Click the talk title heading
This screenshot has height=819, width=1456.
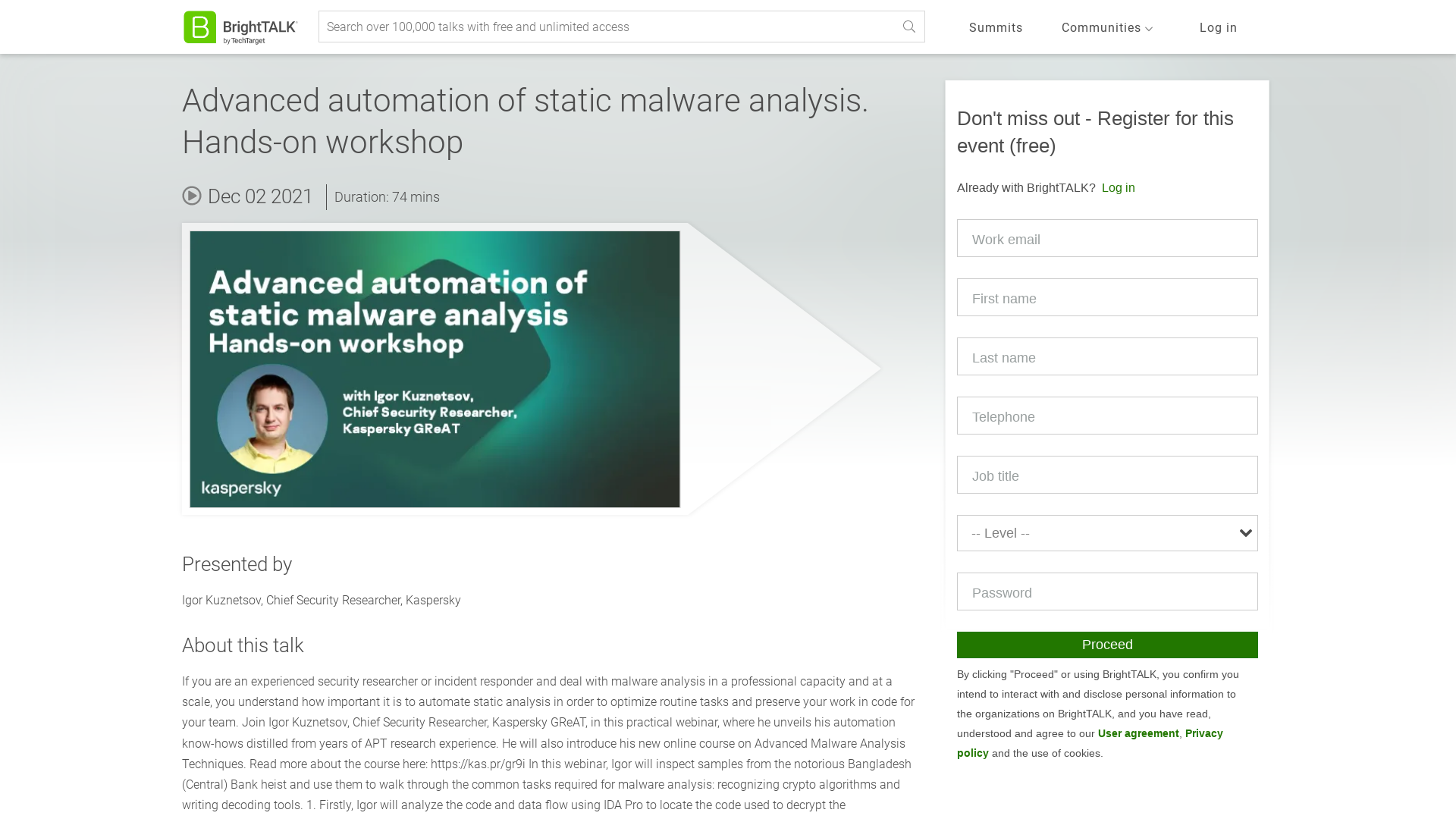(525, 121)
